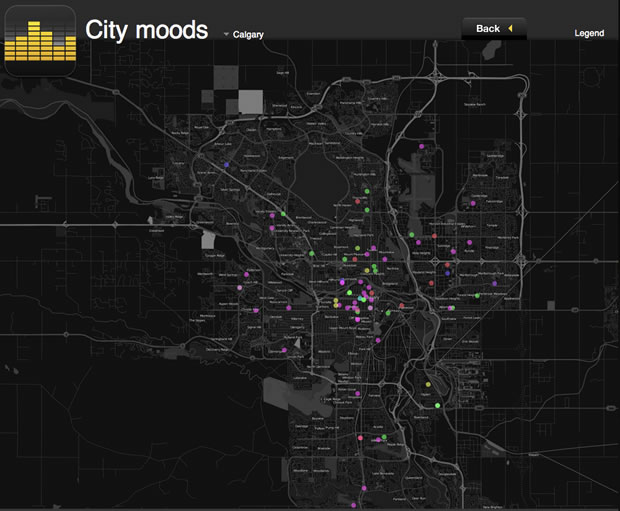Select the bottommost purple dot on the map
The height and width of the screenshot is (511, 620).
point(353,505)
